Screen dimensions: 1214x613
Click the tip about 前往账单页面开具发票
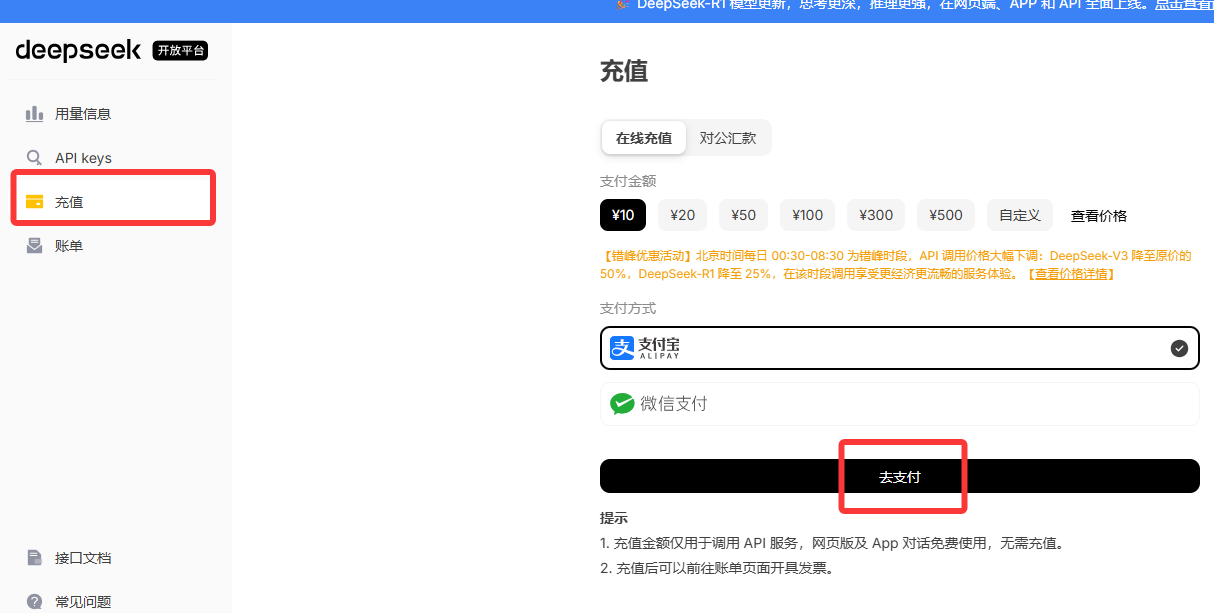point(716,569)
